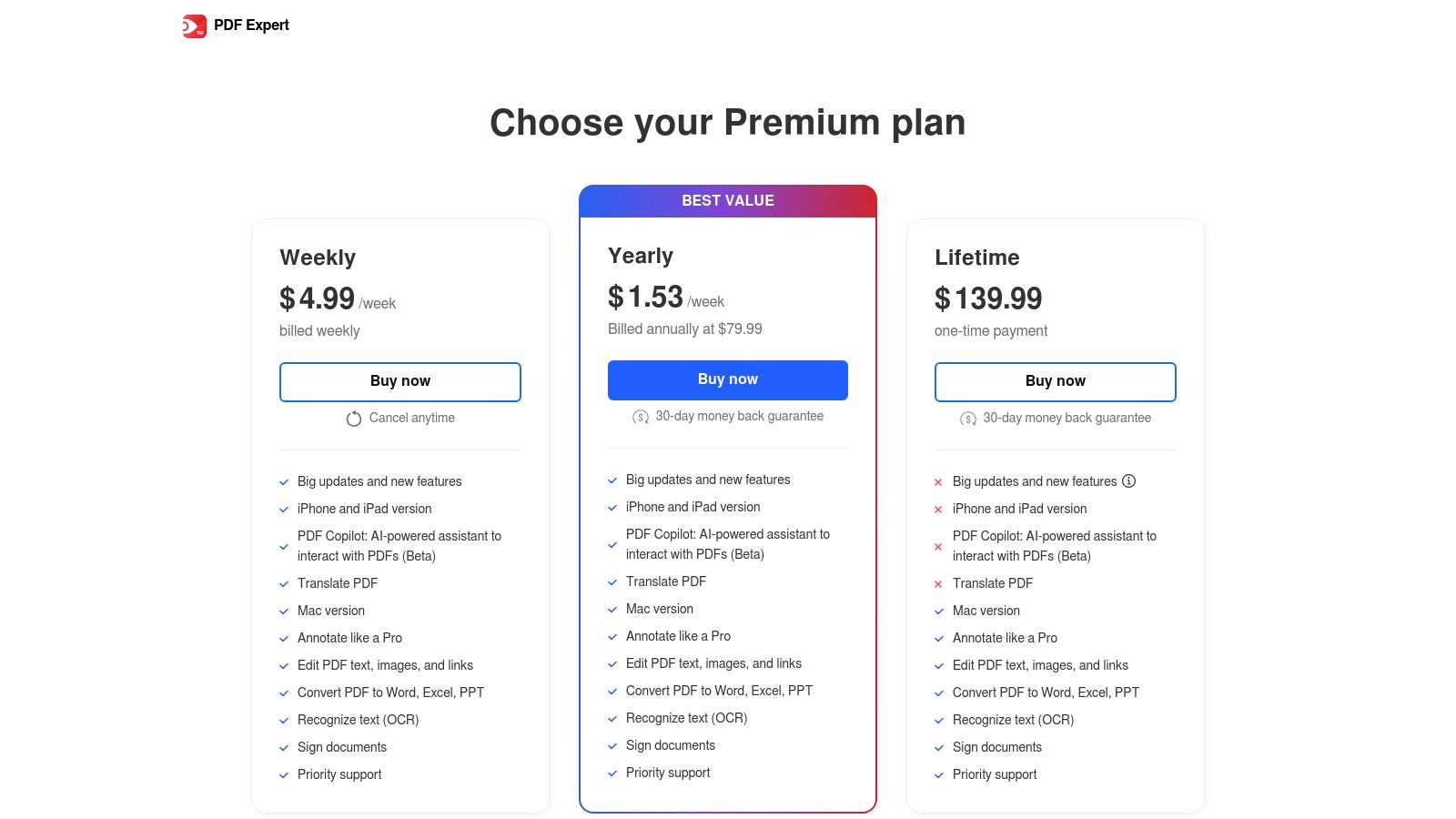The image size is (1456, 819).
Task: Click the Lifetime $139.99 price
Action: click(x=988, y=298)
